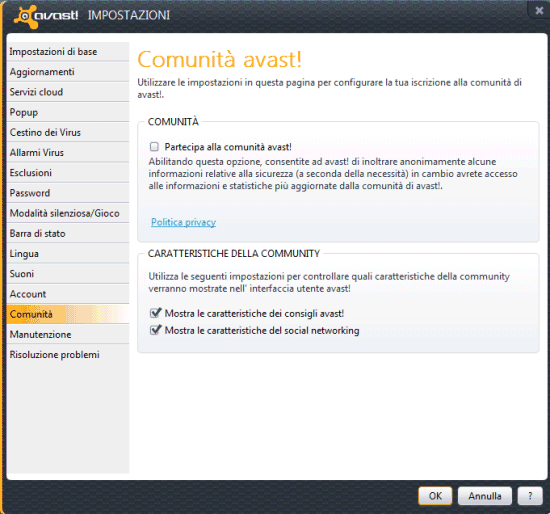Open the Popup settings page
Screen dimensions: 550x514
point(68,112)
